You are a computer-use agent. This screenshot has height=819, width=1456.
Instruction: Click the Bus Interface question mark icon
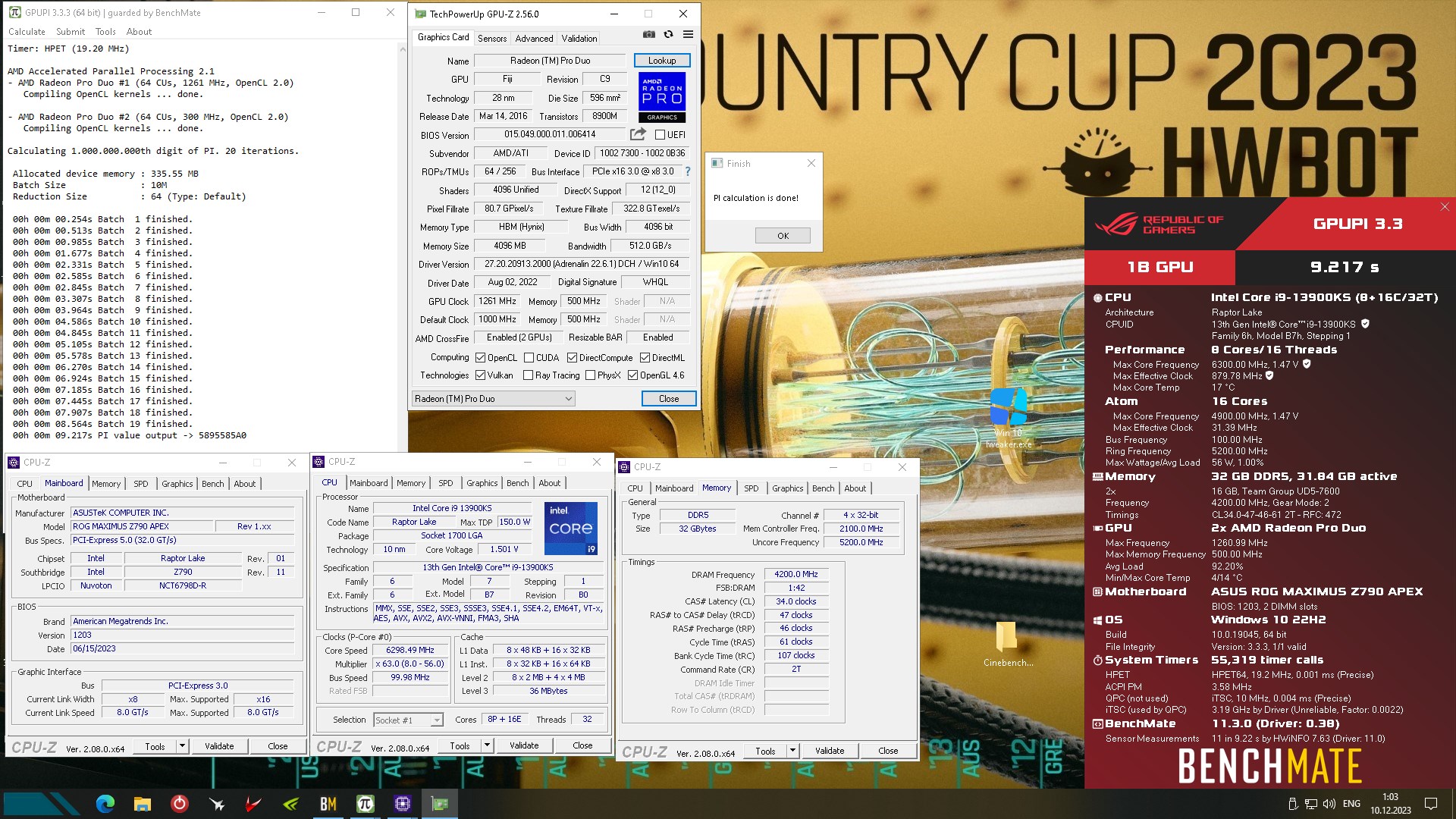coord(688,171)
